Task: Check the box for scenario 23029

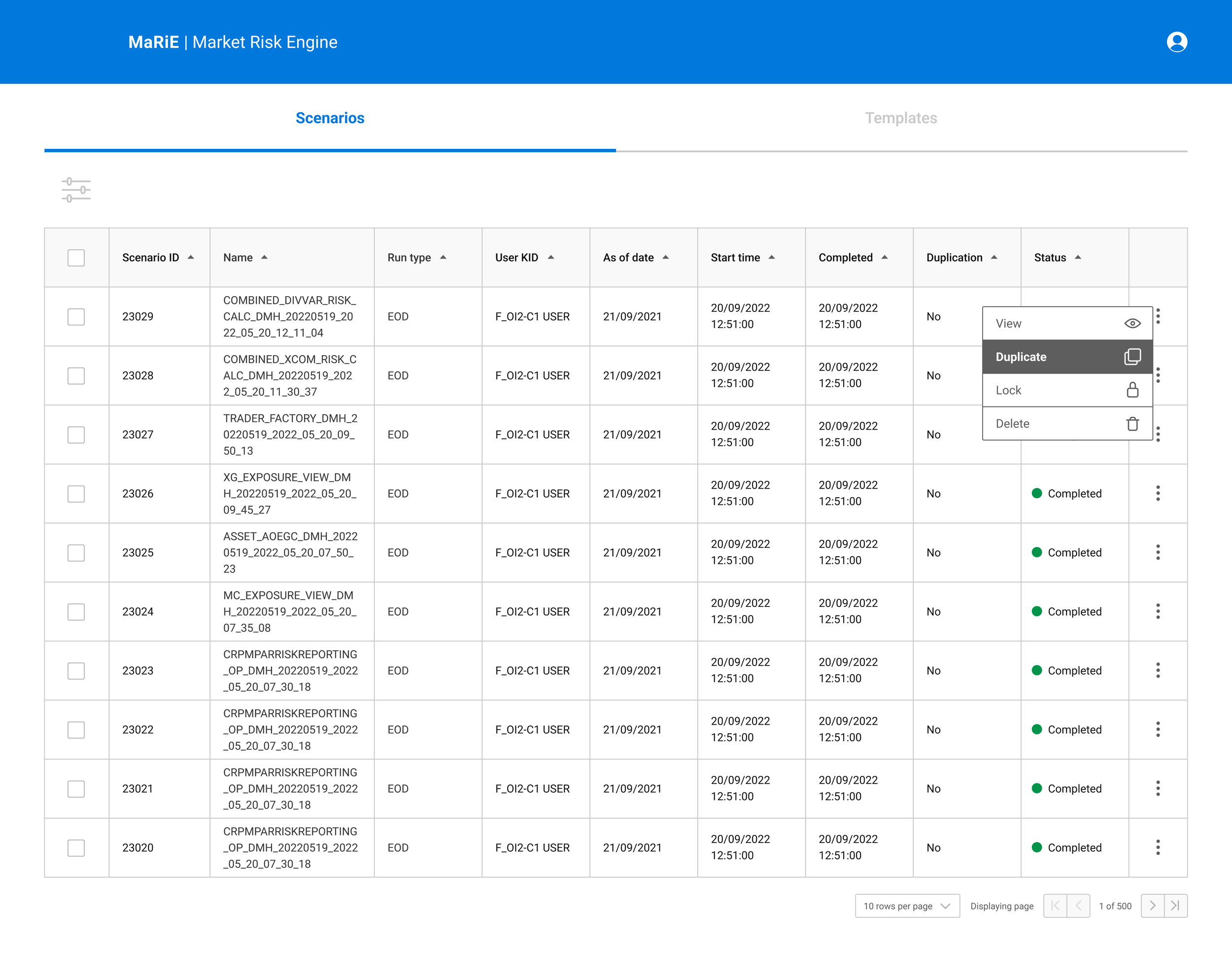Action: click(x=76, y=317)
